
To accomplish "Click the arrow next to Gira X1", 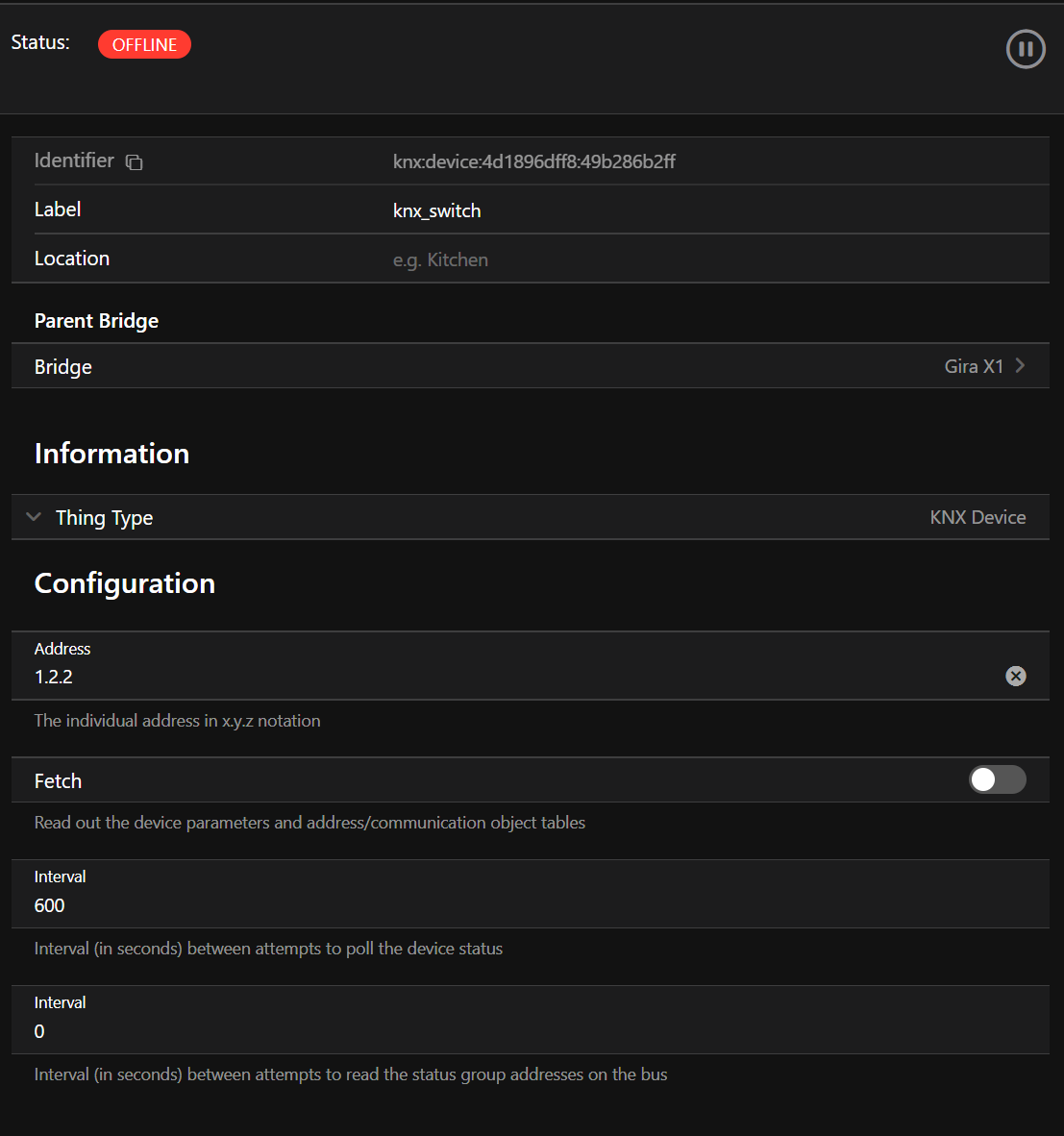I will point(1020,366).
